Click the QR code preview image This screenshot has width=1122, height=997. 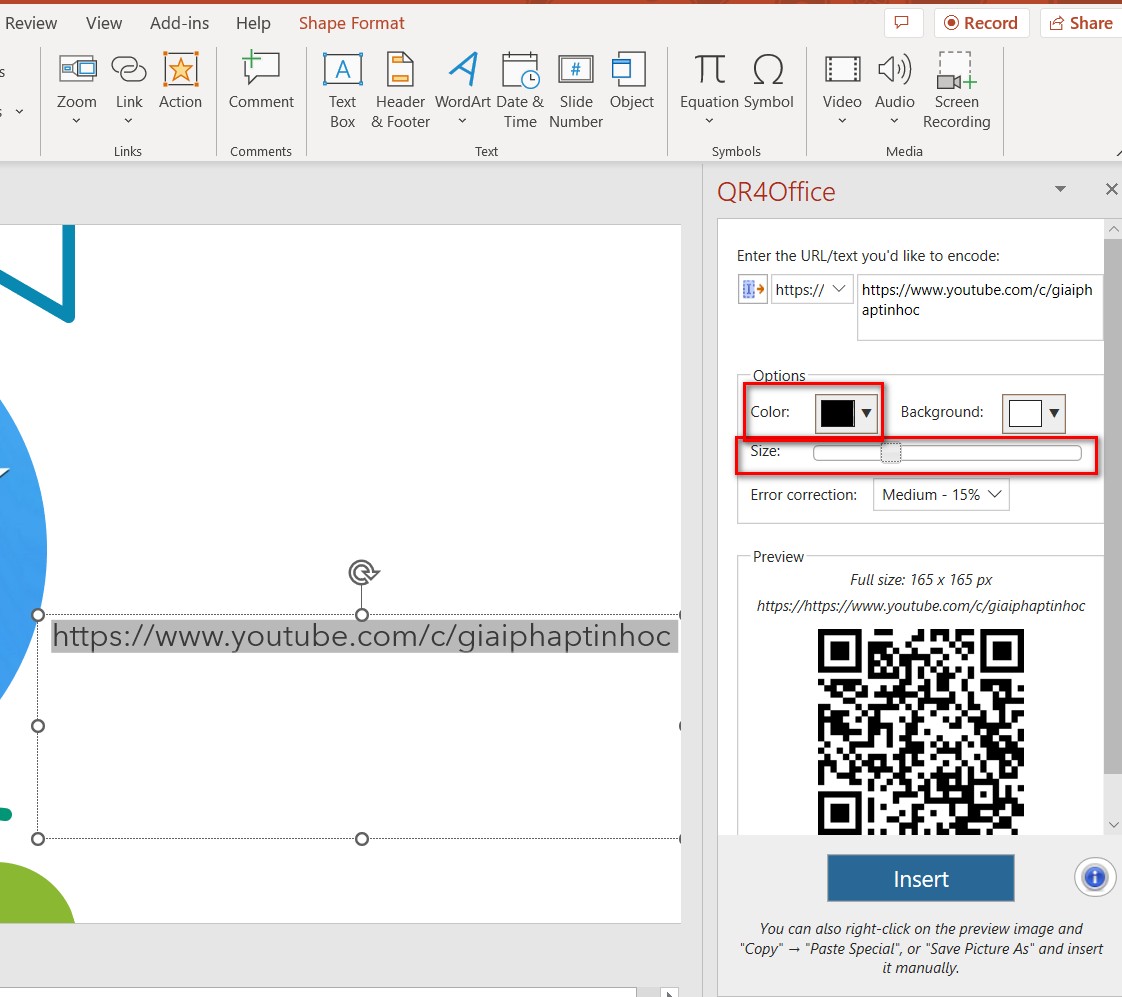(x=920, y=731)
